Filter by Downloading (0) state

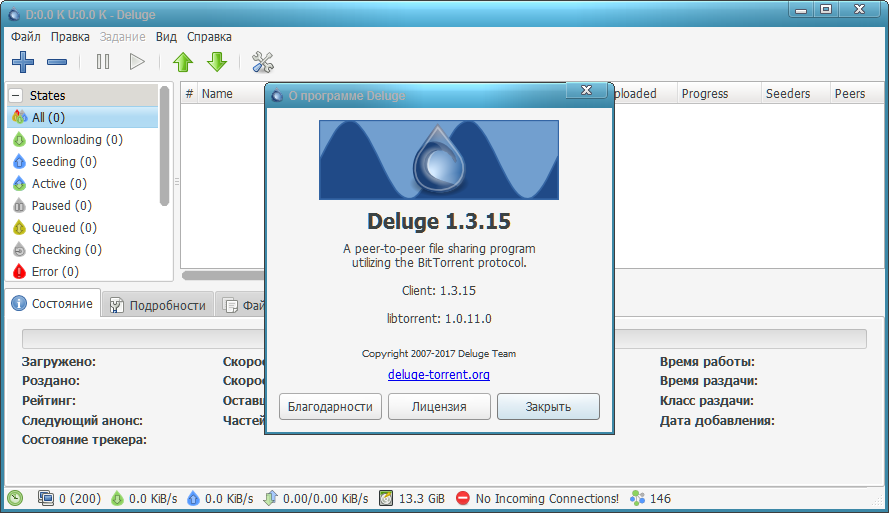click(x=83, y=139)
